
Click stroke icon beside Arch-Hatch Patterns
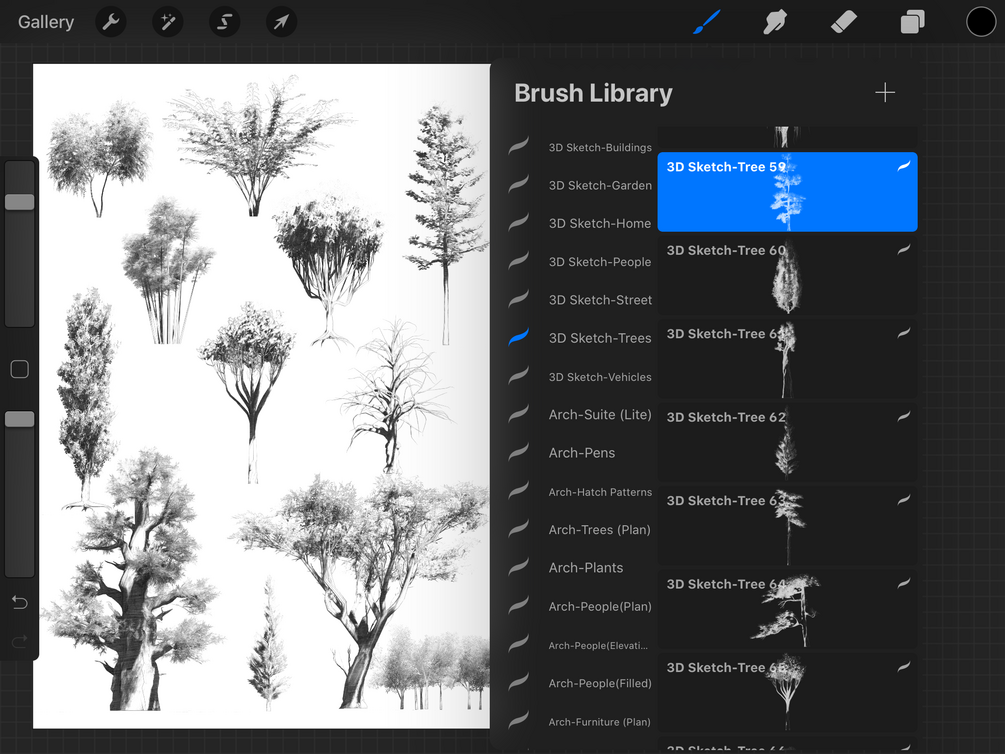[519, 490]
